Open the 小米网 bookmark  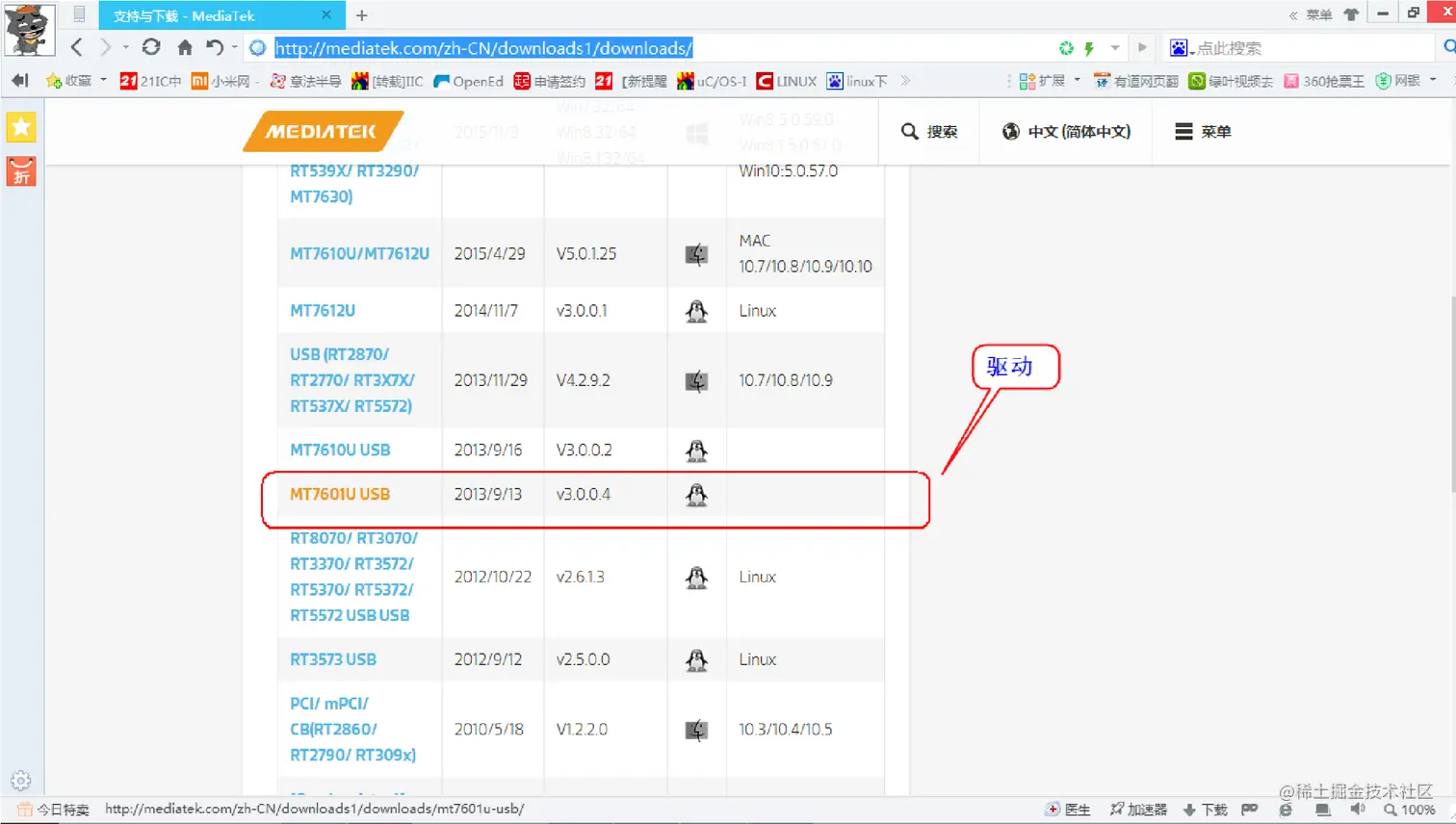pyautogui.click(x=221, y=81)
